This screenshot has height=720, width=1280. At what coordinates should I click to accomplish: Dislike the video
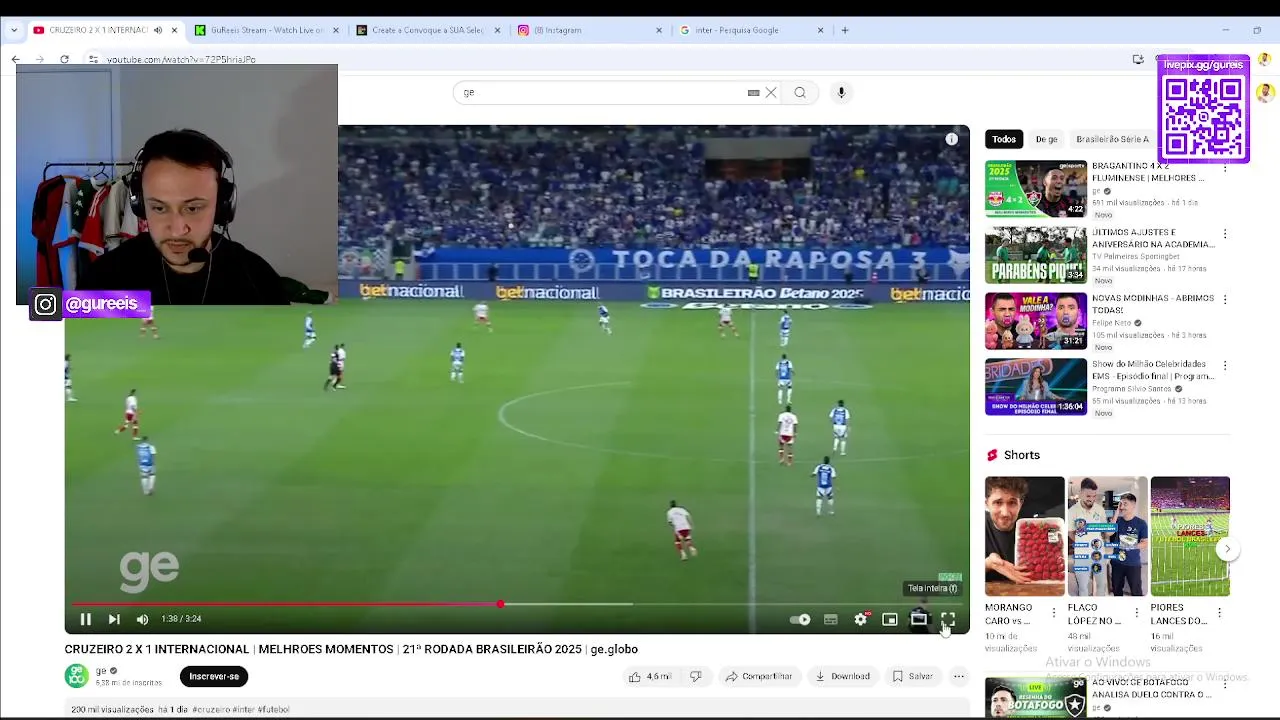pyautogui.click(x=696, y=677)
